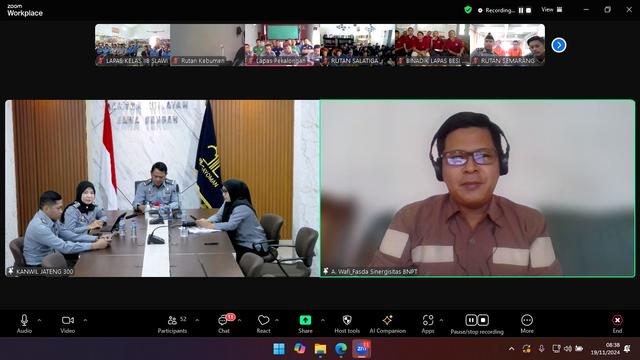Turn off camera with Video button
The height and width of the screenshot is (360, 640).
point(68,324)
